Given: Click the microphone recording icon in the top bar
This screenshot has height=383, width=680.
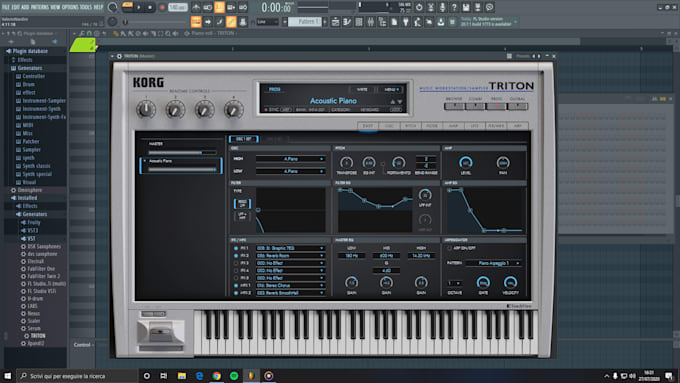Looking at the screenshot, I should point(442,7).
